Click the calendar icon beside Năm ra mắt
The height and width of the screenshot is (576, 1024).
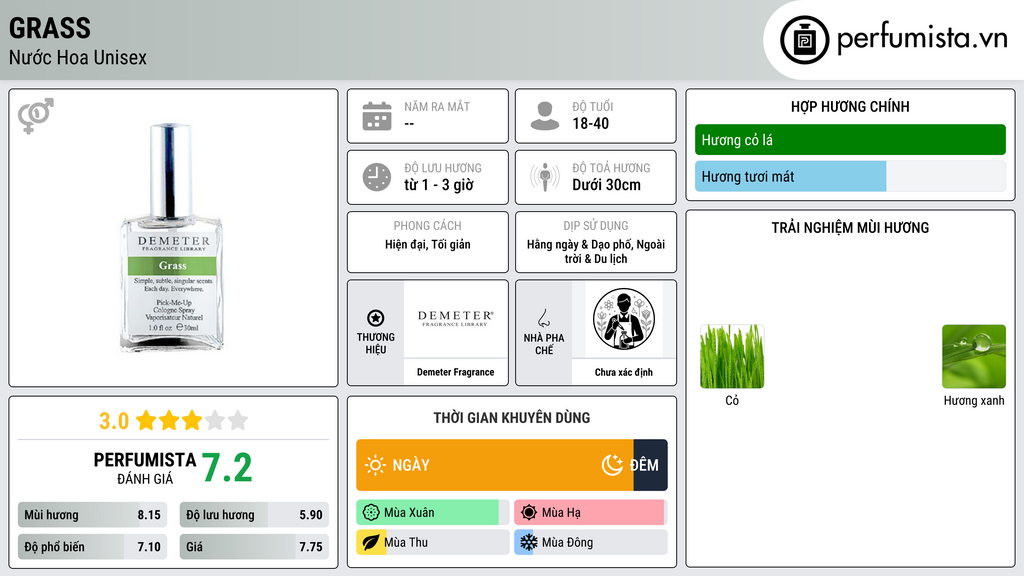[377, 116]
